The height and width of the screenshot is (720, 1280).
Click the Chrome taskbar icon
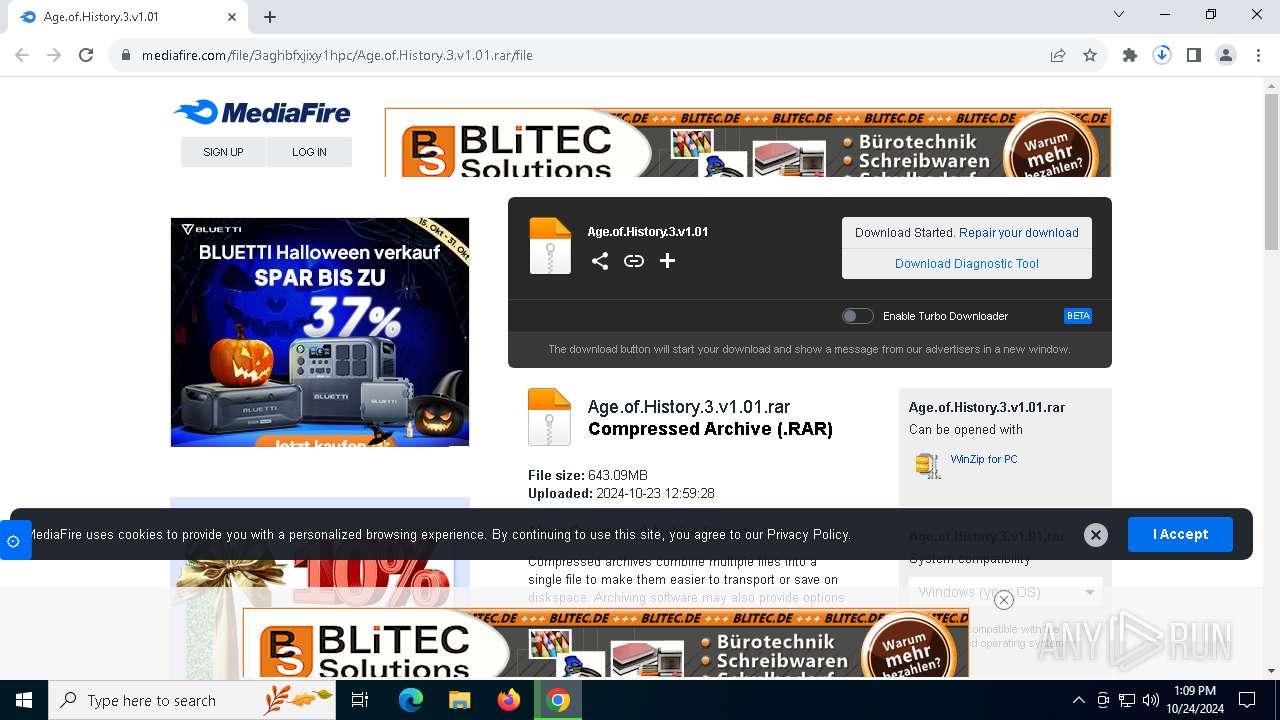558,700
